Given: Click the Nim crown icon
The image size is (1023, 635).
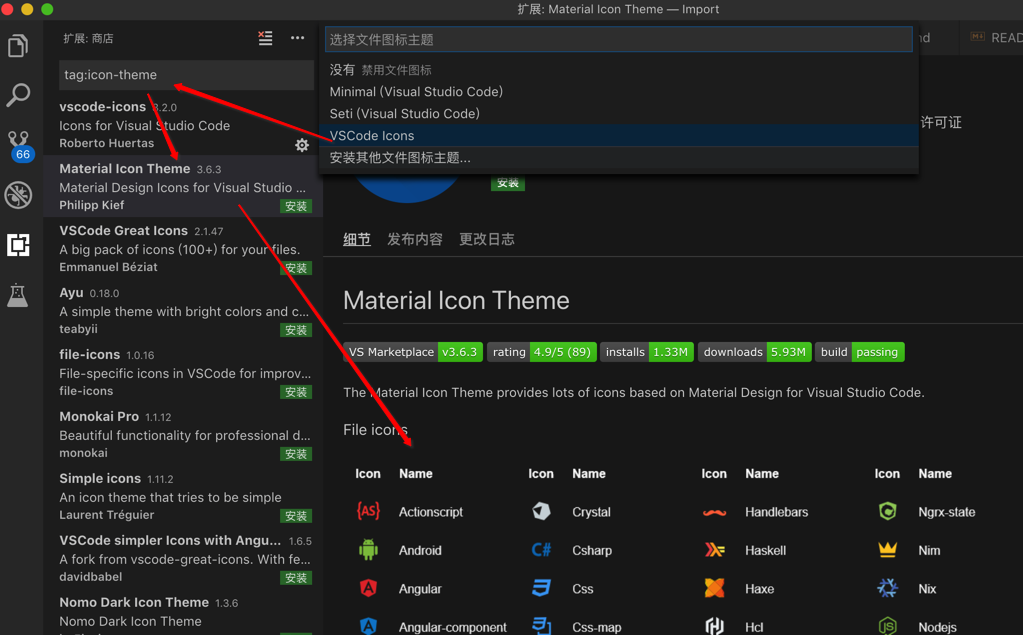Looking at the screenshot, I should click(887, 550).
